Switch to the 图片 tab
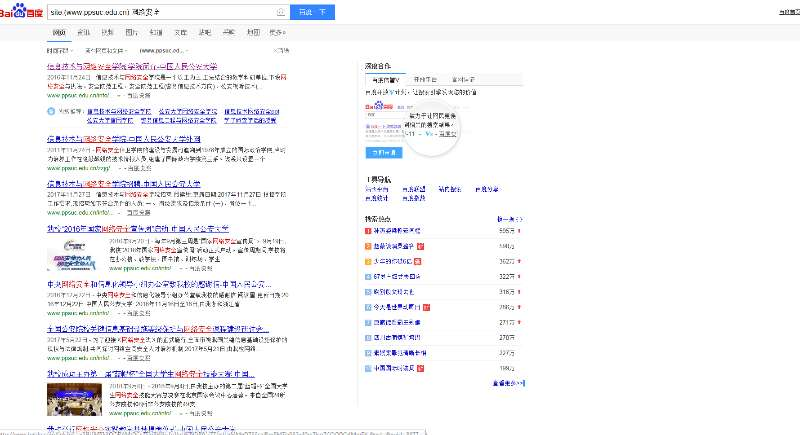 (132, 32)
